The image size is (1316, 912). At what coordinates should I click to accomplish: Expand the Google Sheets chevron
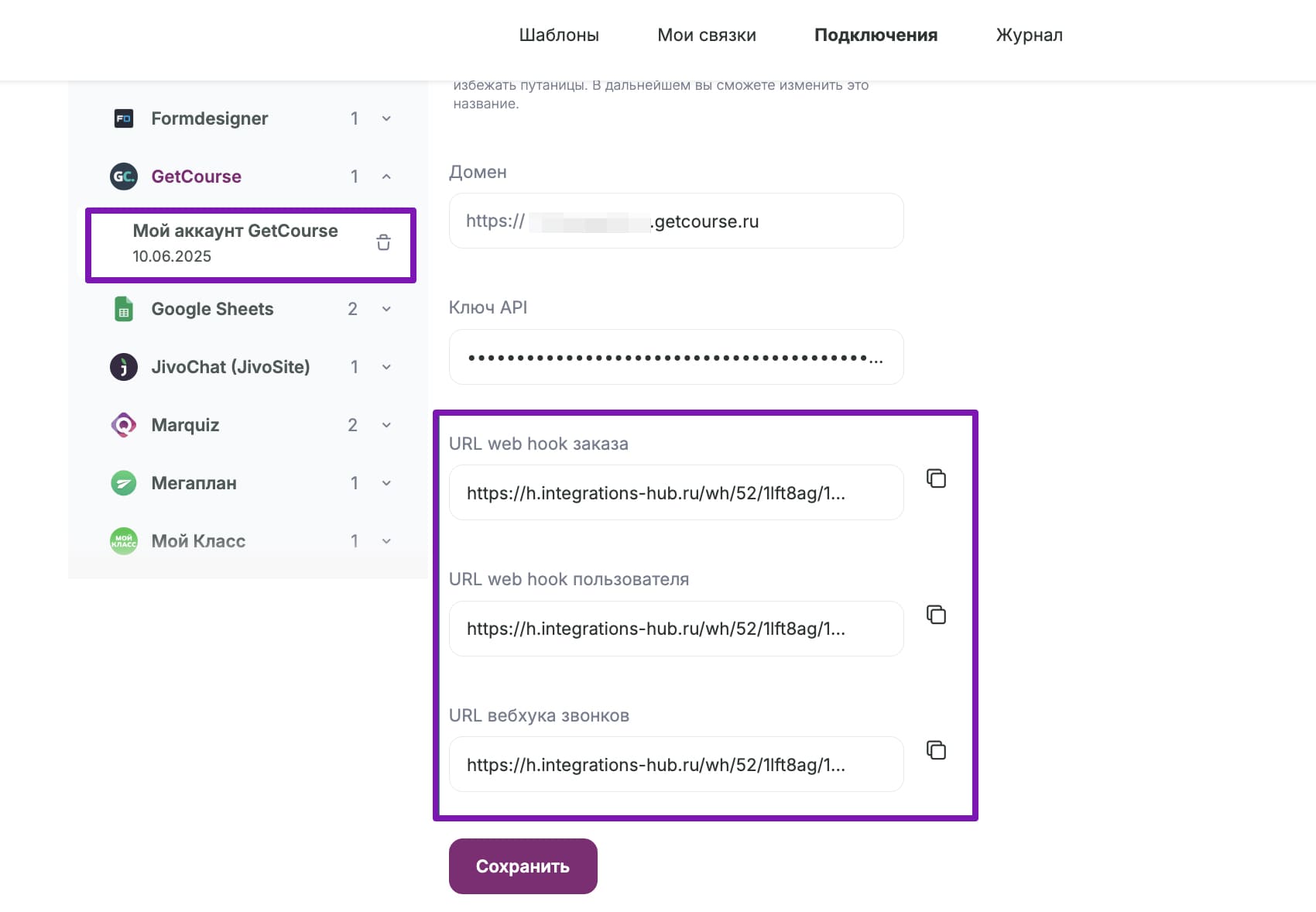pyautogui.click(x=386, y=309)
